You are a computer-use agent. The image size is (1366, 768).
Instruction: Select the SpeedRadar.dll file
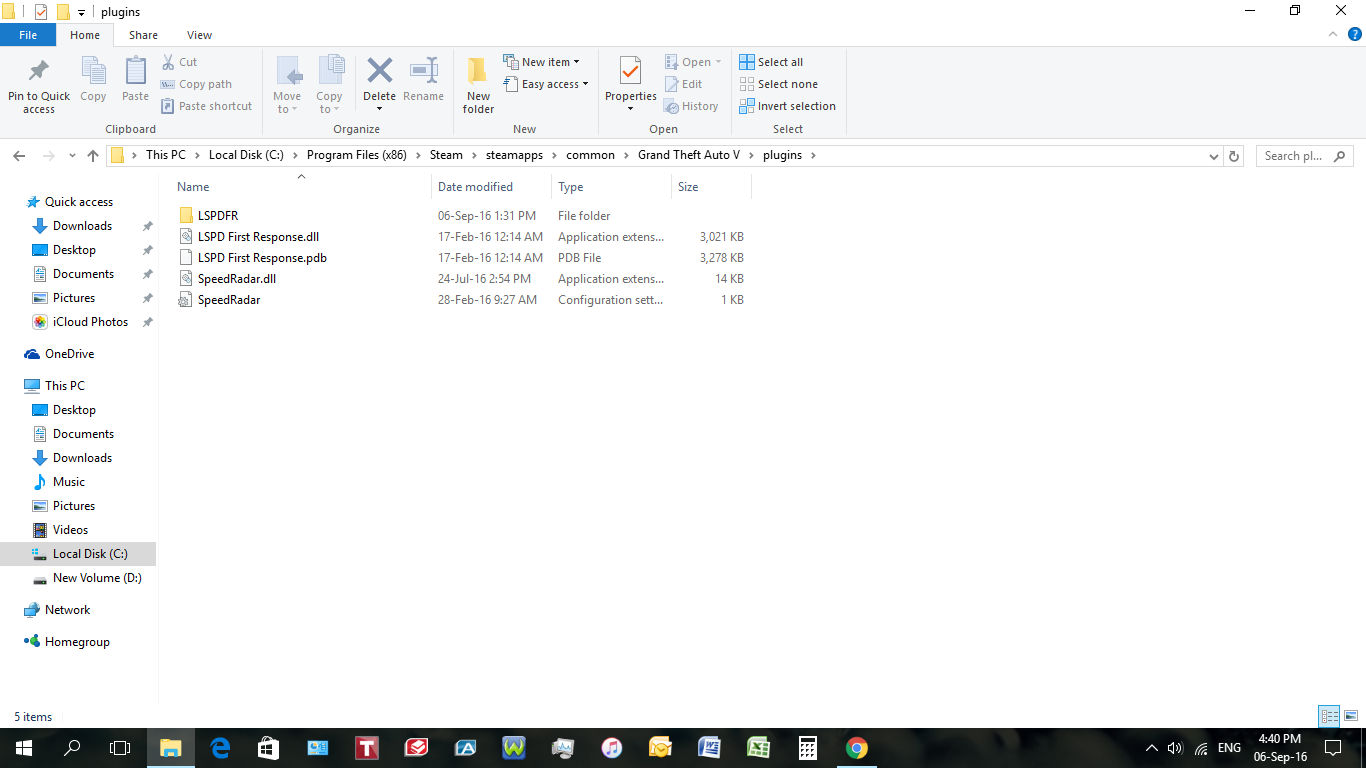(237, 279)
